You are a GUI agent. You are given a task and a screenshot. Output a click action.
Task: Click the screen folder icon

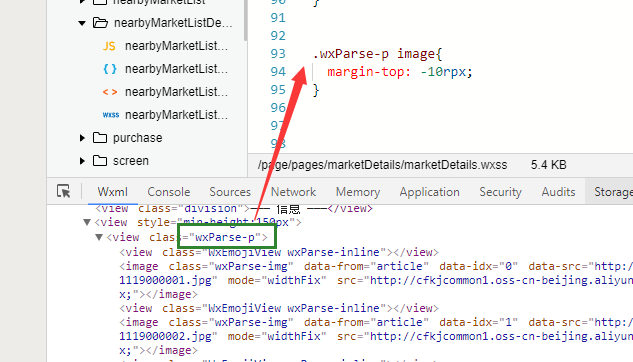pyautogui.click(x=100, y=161)
